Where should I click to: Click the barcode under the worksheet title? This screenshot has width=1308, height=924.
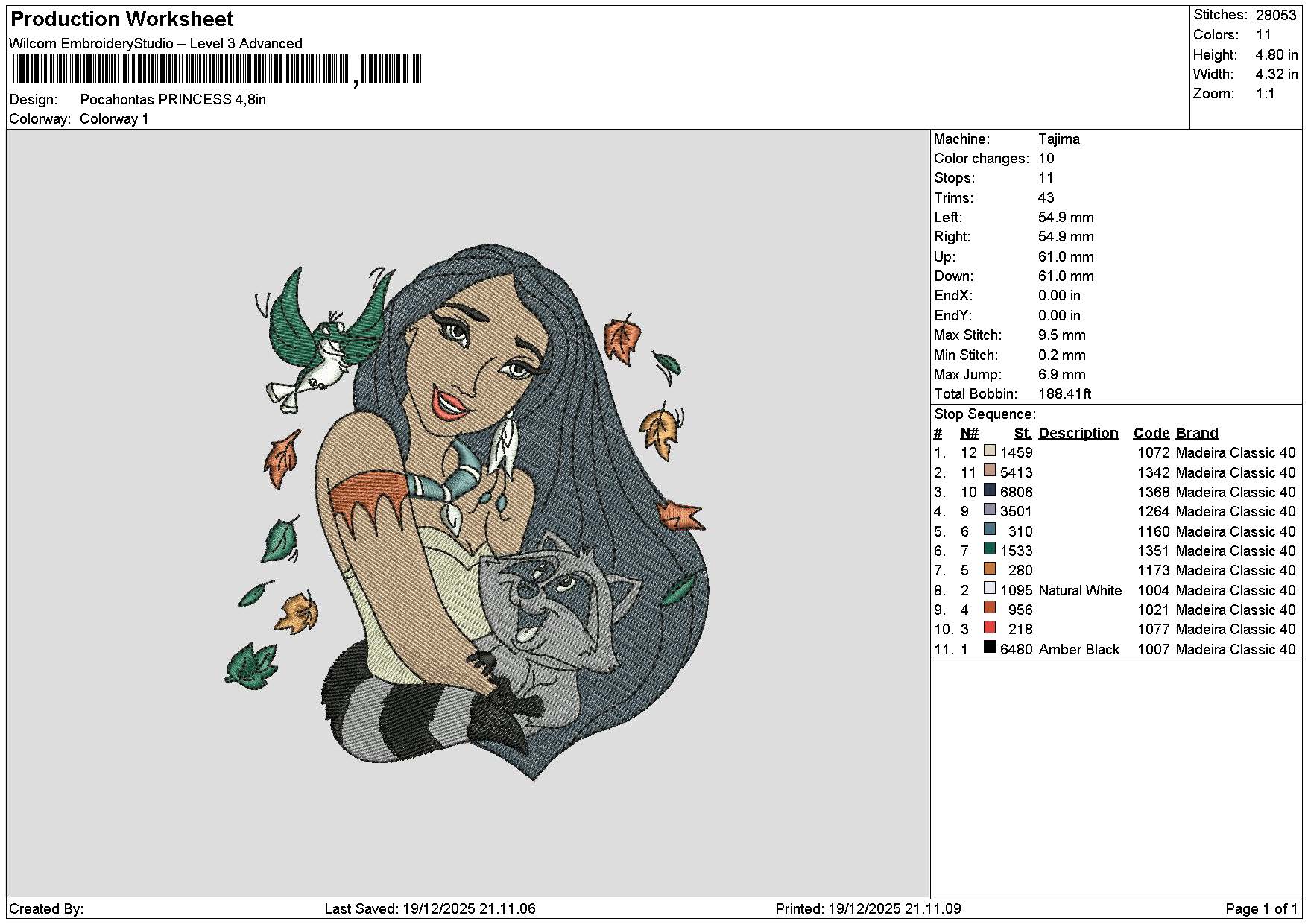point(217,70)
